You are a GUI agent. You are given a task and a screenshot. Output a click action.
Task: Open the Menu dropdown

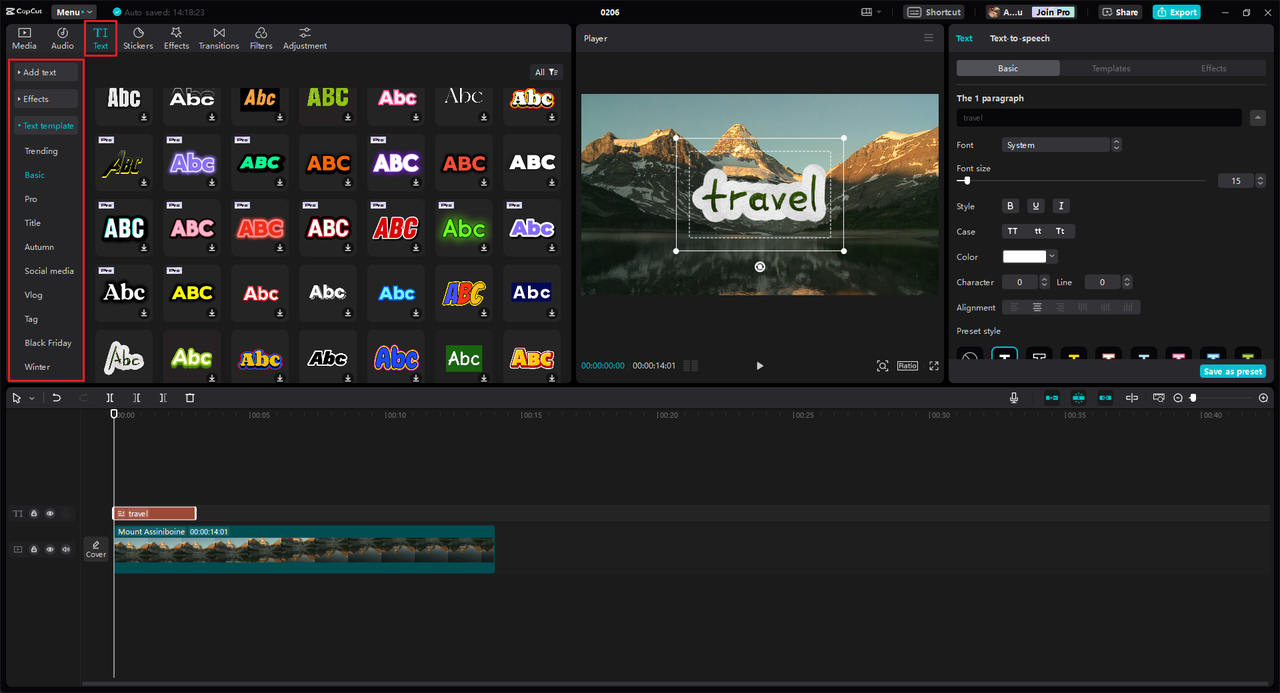click(75, 12)
